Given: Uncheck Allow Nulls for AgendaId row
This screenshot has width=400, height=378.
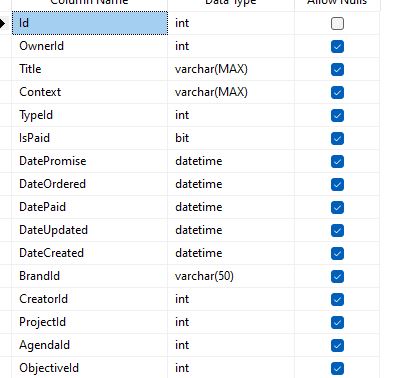Looking at the screenshot, I should click(337, 345).
